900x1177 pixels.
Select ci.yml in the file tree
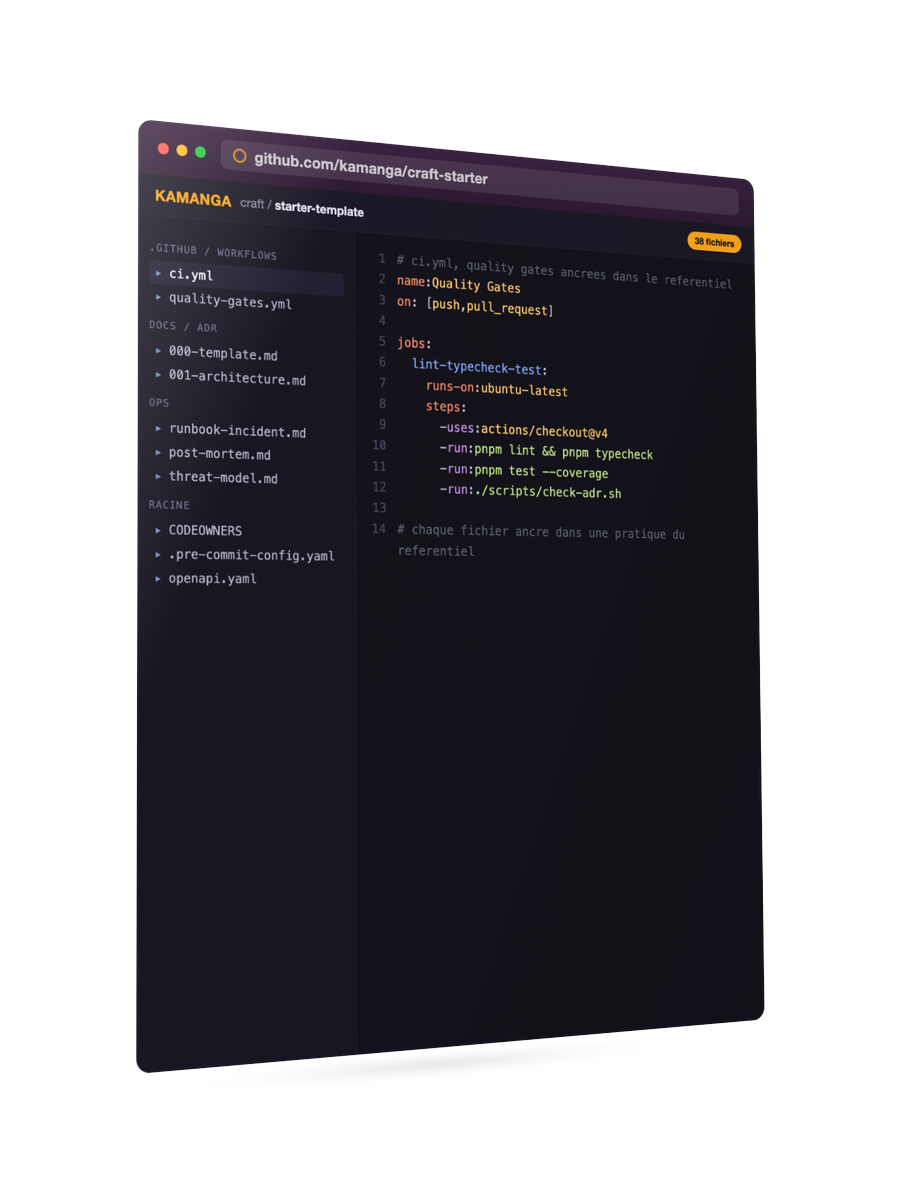[247, 277]
